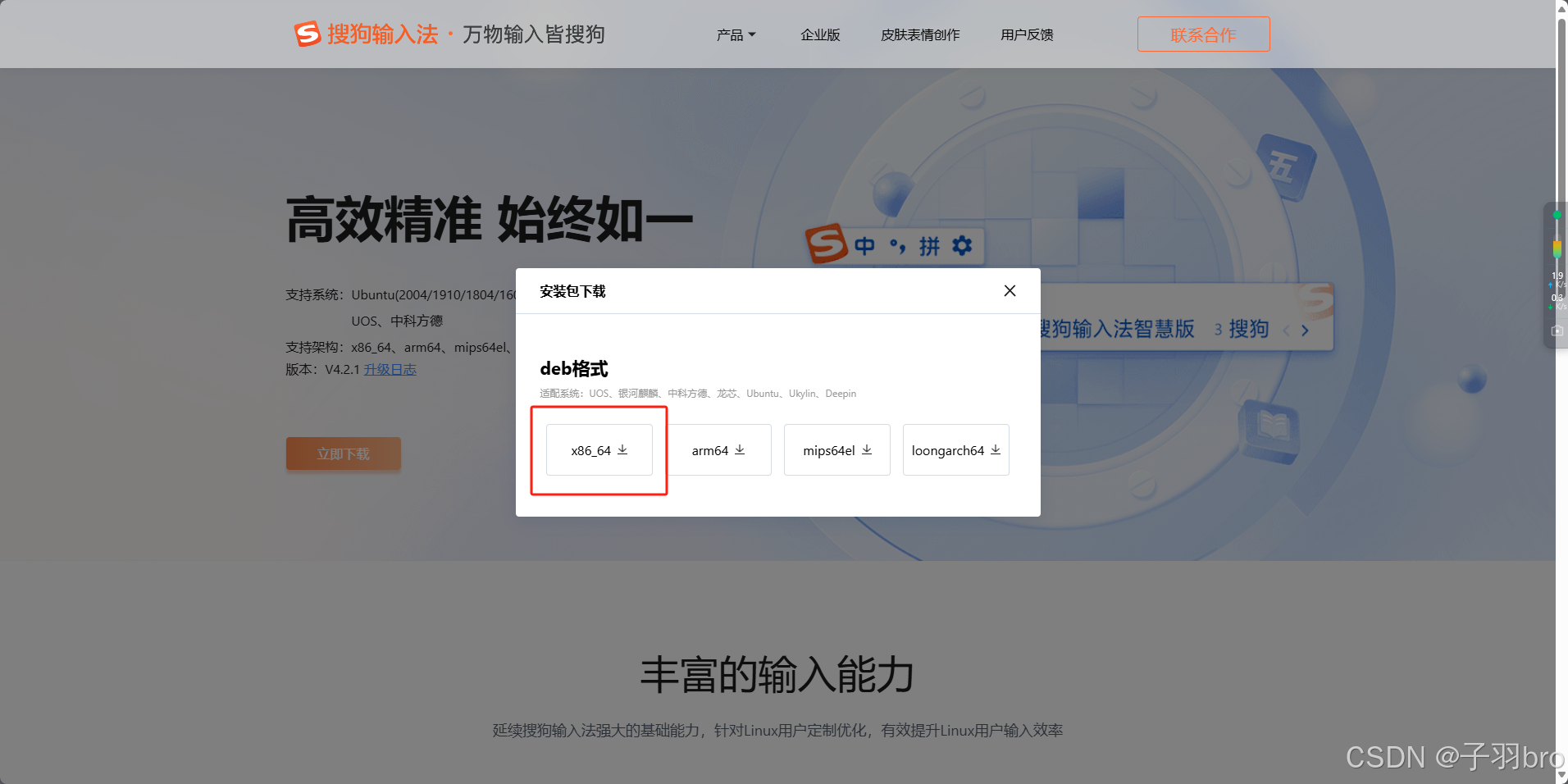Download the x86_64 deb package
The image size is (1568, 784).
pos(599,450)
